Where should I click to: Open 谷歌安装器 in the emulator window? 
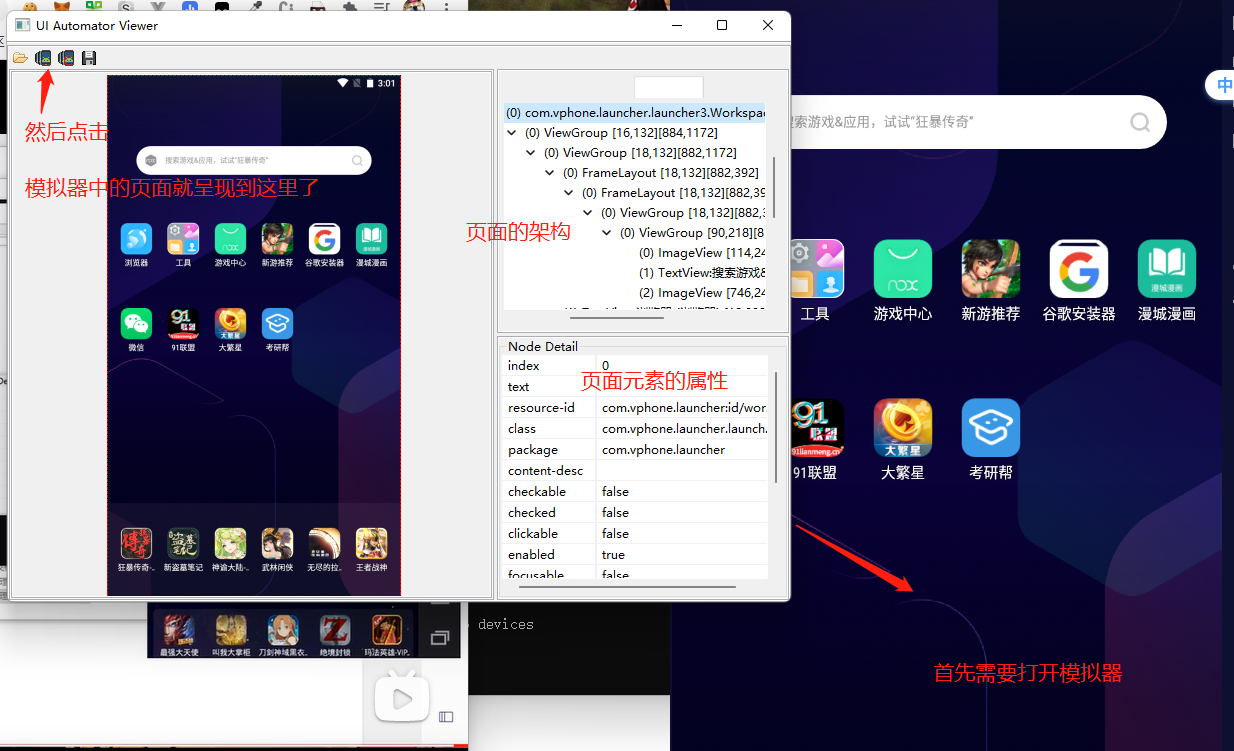pos(1079,269)
